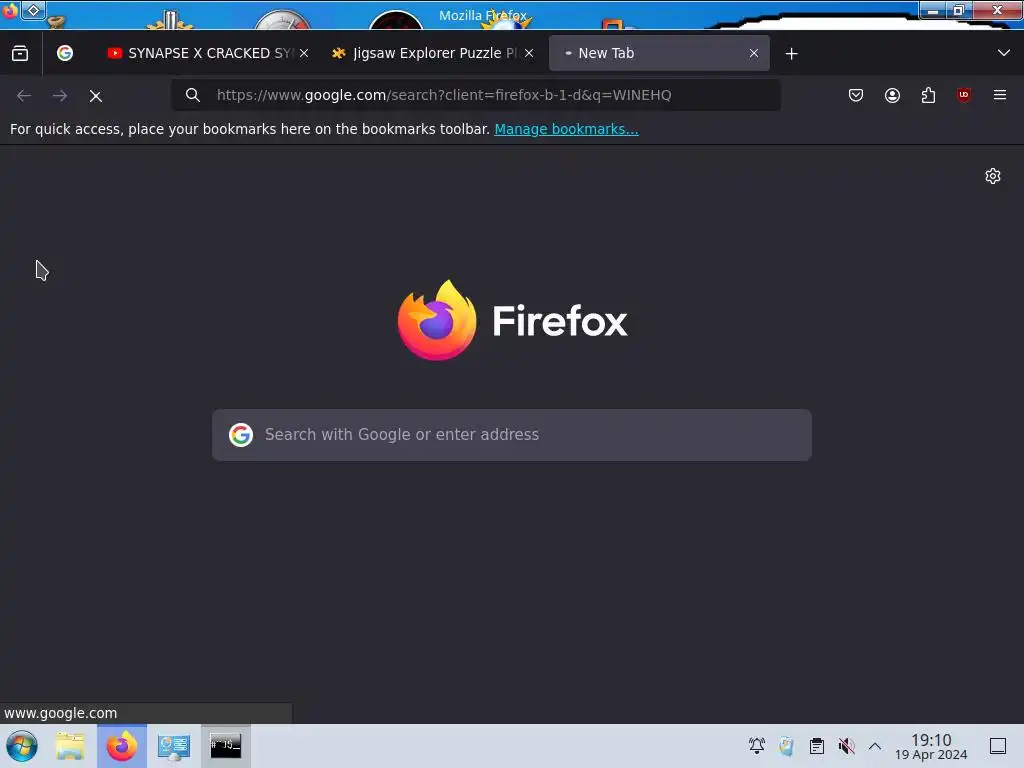Select Firefox in the taskbar
The height and width of the screenshot is (768, 1024).
(122, 746)
